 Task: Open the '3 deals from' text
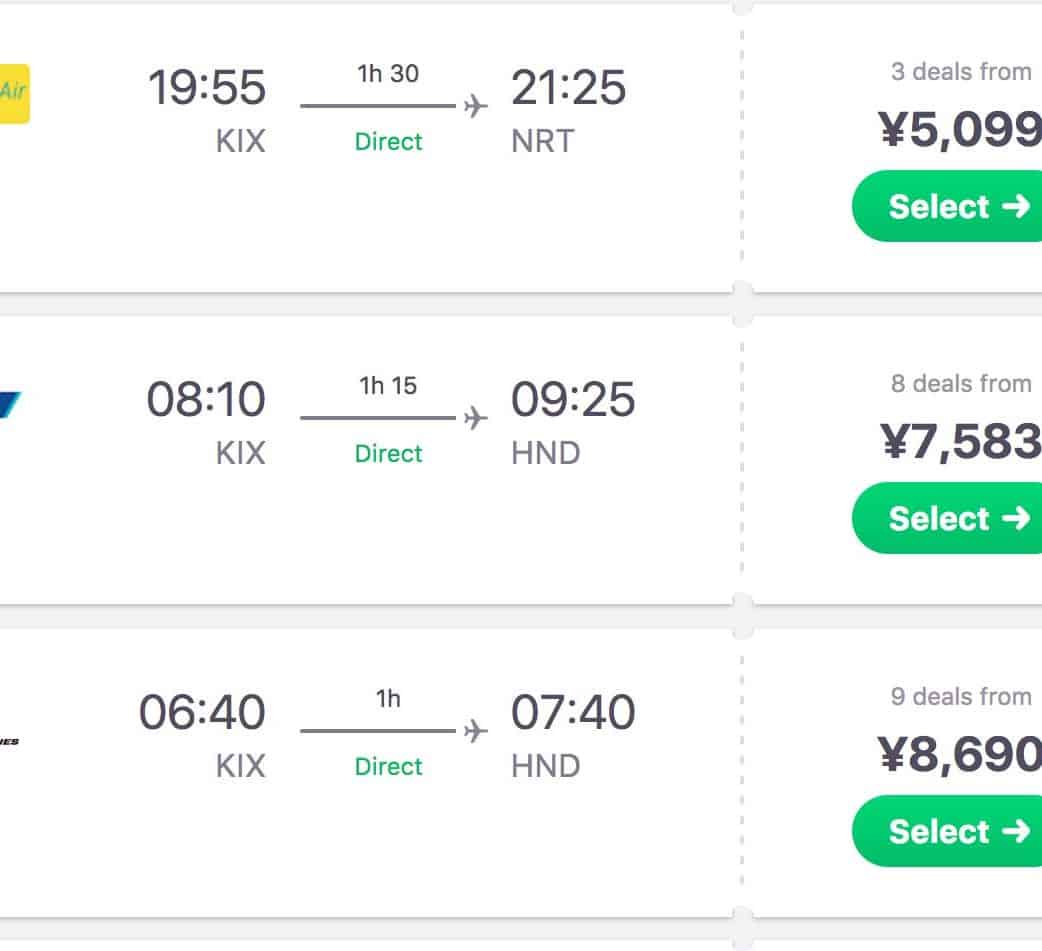[960, 72]
